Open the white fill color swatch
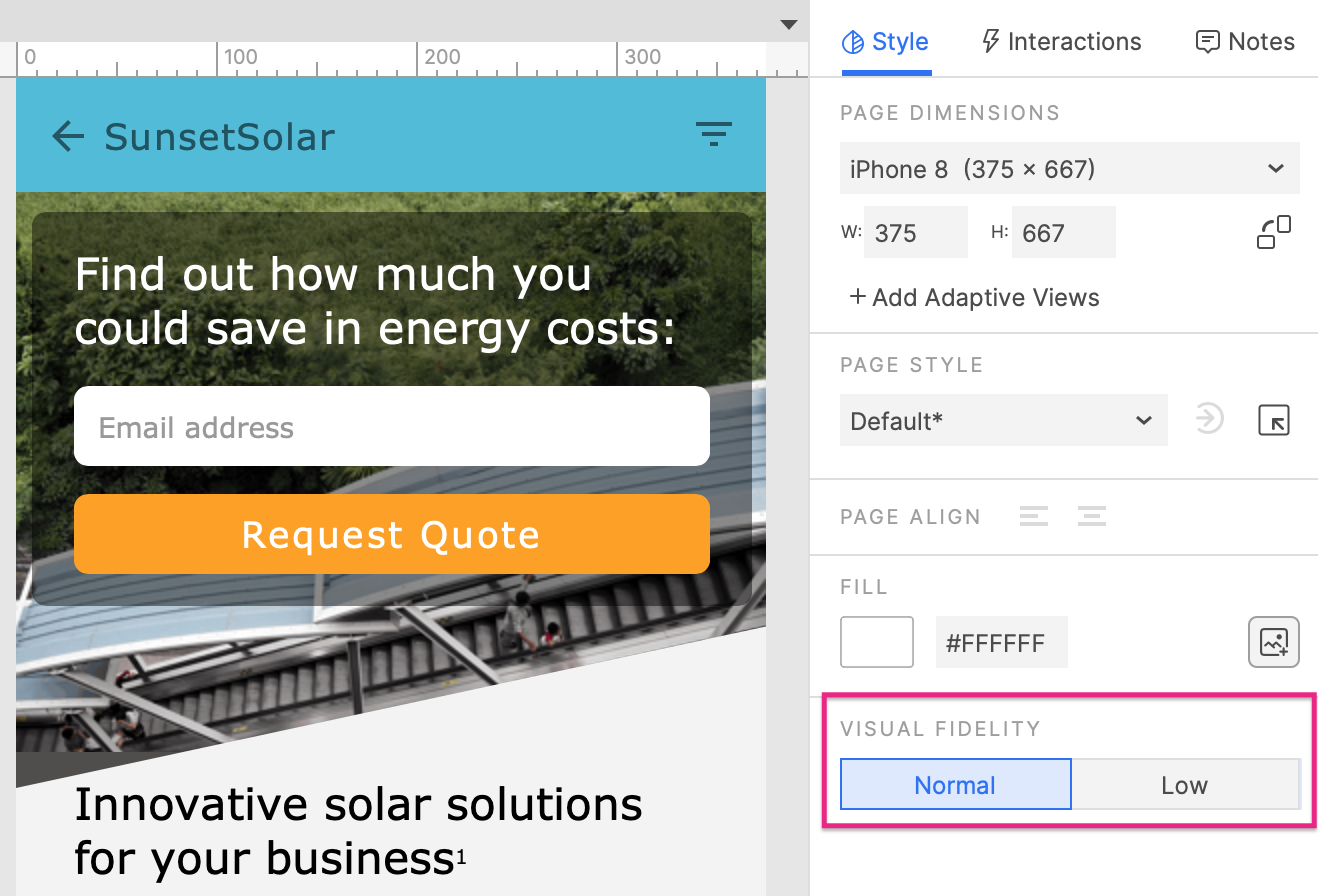1318x896 pixels. tap(877, 642)
